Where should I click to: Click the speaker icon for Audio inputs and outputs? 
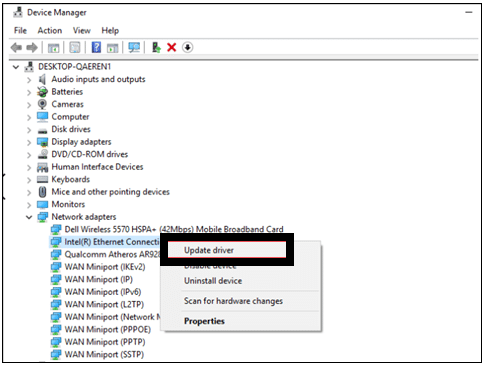coord(42,79)
